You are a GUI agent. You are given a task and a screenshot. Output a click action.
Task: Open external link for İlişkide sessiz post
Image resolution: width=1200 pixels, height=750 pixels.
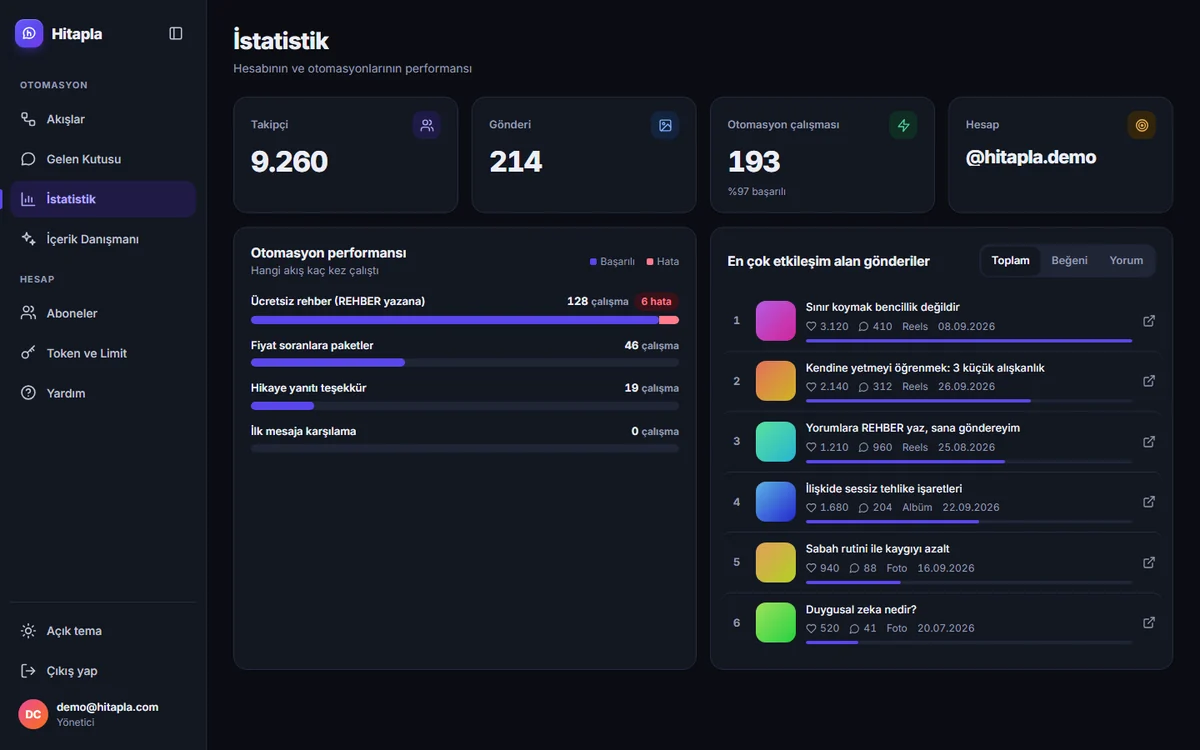pos(1149,501)
